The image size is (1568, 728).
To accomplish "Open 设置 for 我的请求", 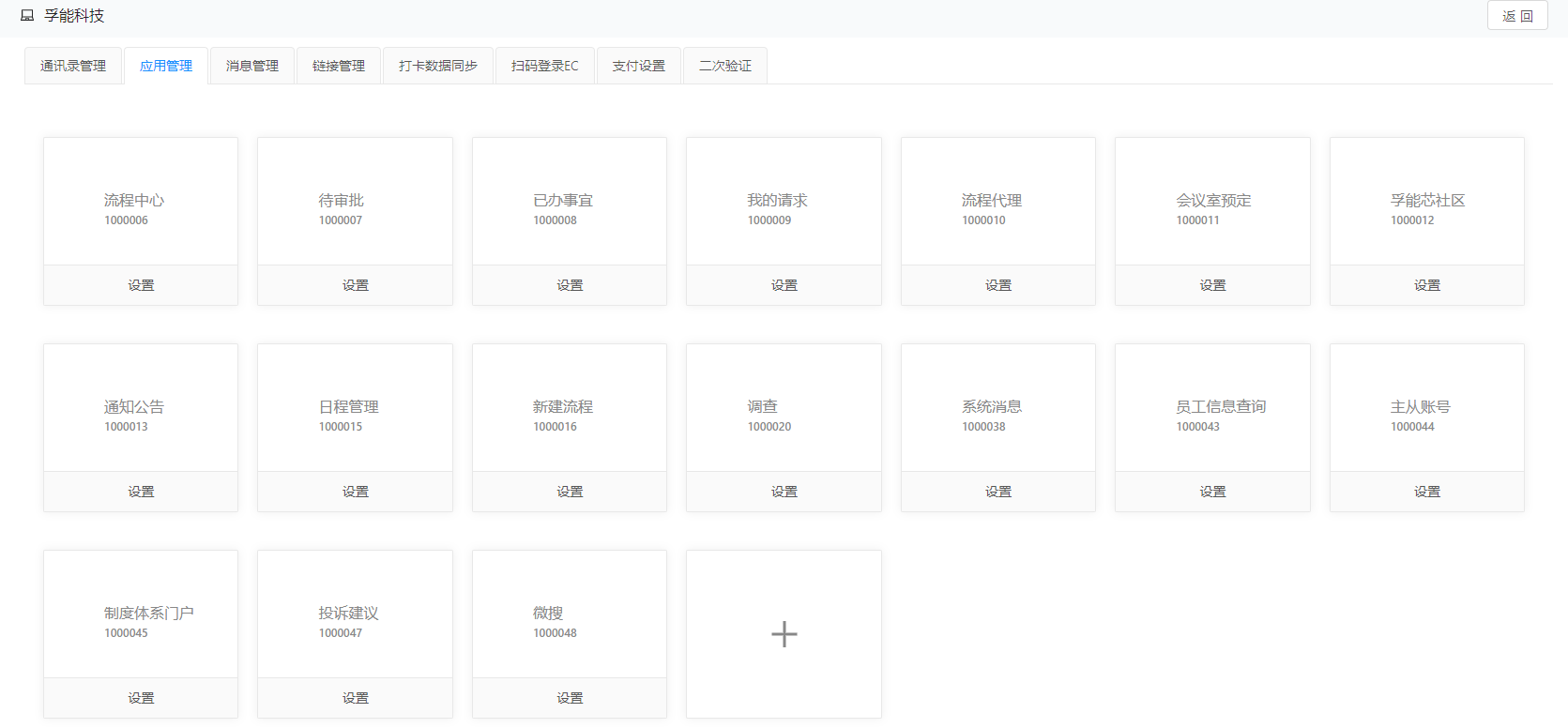I will [x=784, y=285].
